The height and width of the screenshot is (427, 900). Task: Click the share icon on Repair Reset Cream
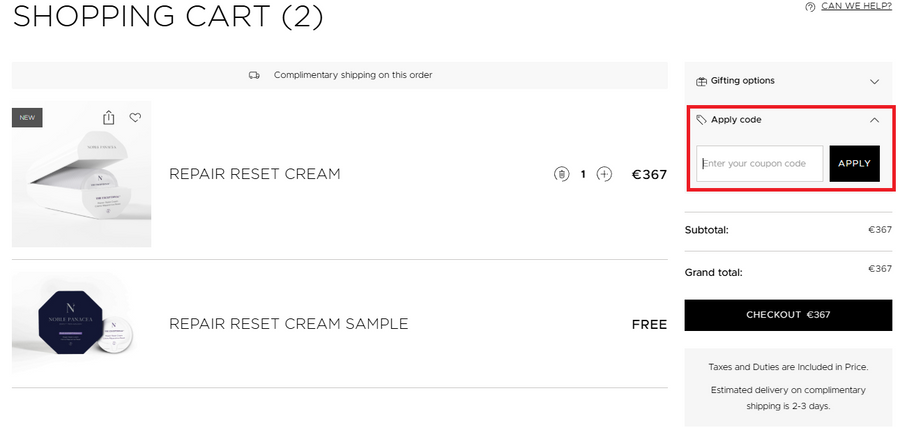[109, 118]
